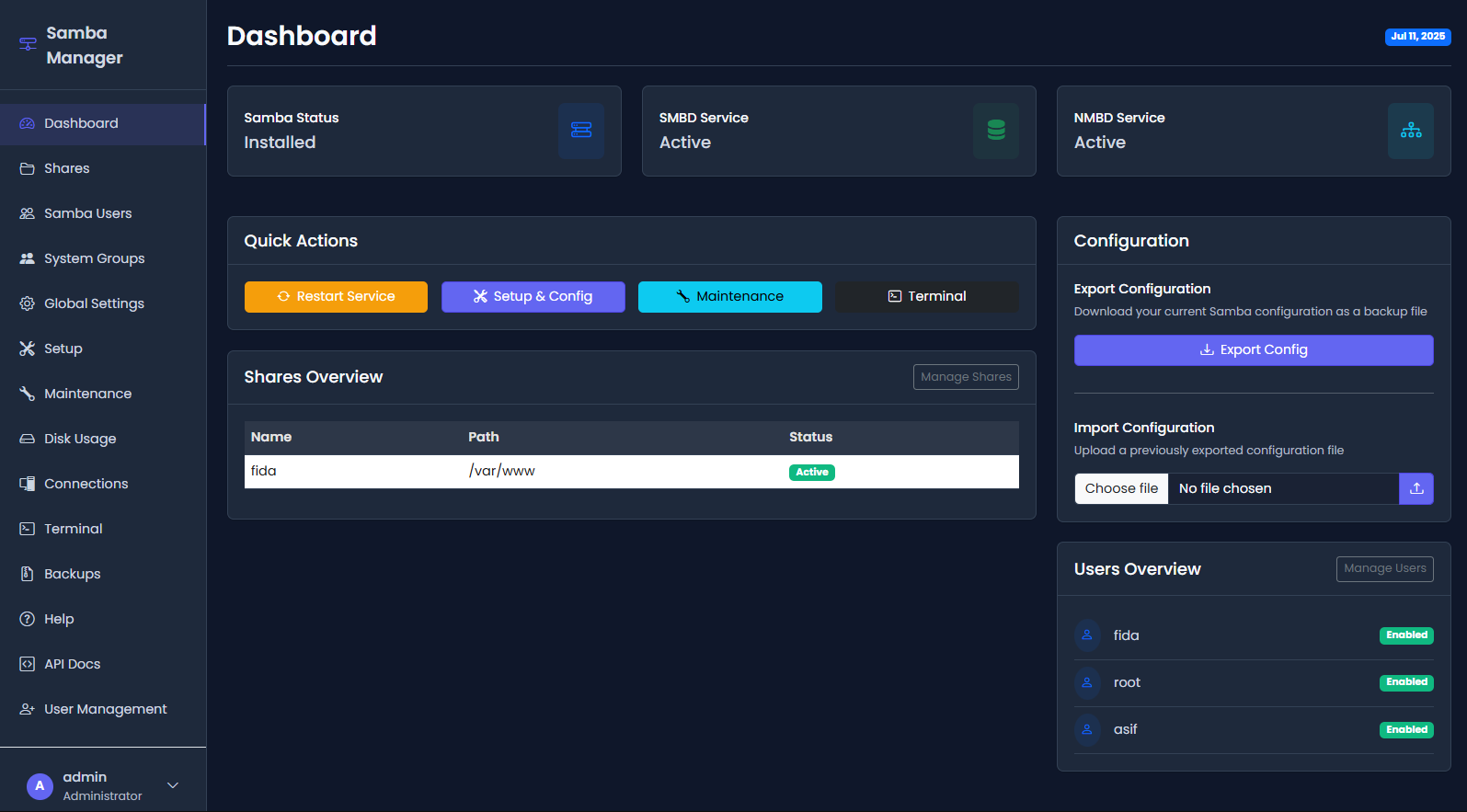Open the Samba Users menu item
This screenshot has width=1467, height=812.
pyautogui.click(x=103, y=213)
